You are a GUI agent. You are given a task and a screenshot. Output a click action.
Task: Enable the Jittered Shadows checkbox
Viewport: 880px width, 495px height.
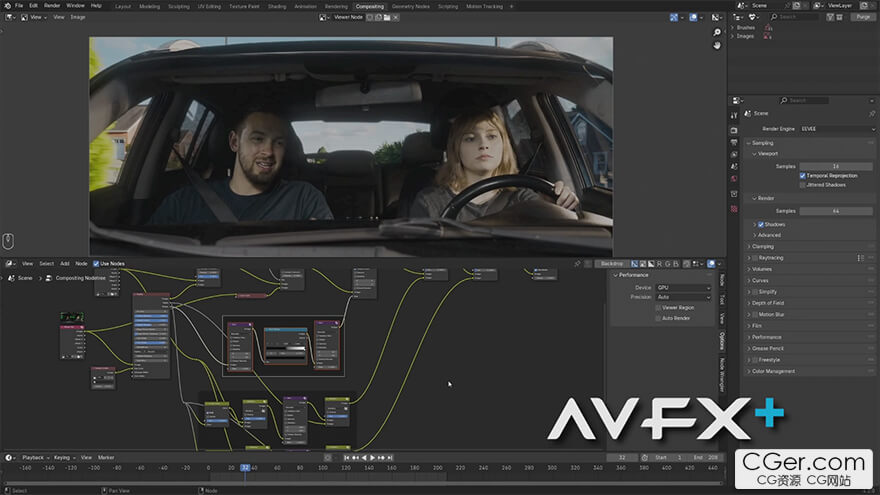point(803,185)
